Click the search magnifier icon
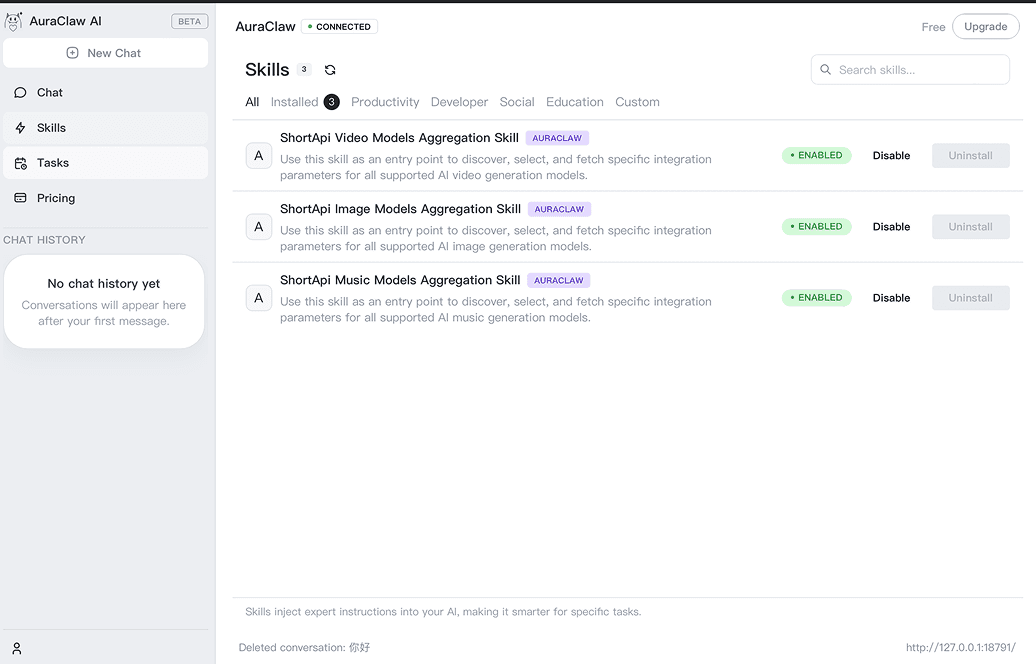Image resolution: width=1036 pixels, height=664 pixels. pos(825,69)
